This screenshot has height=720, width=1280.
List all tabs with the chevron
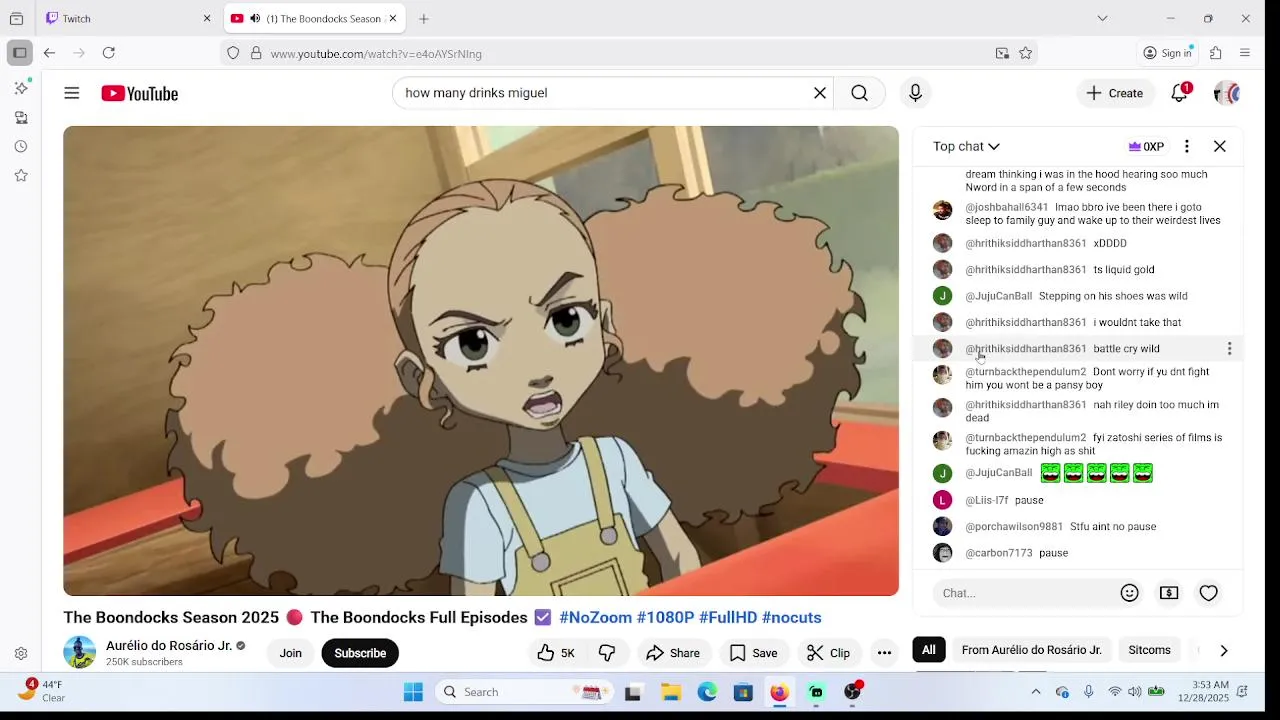(x=1102, y=18)
